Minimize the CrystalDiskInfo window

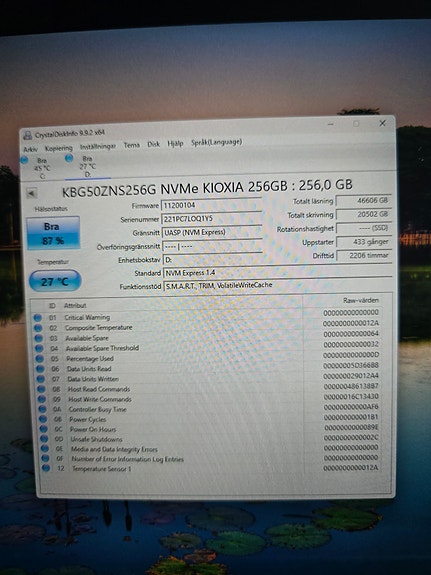tap(331, 124)
